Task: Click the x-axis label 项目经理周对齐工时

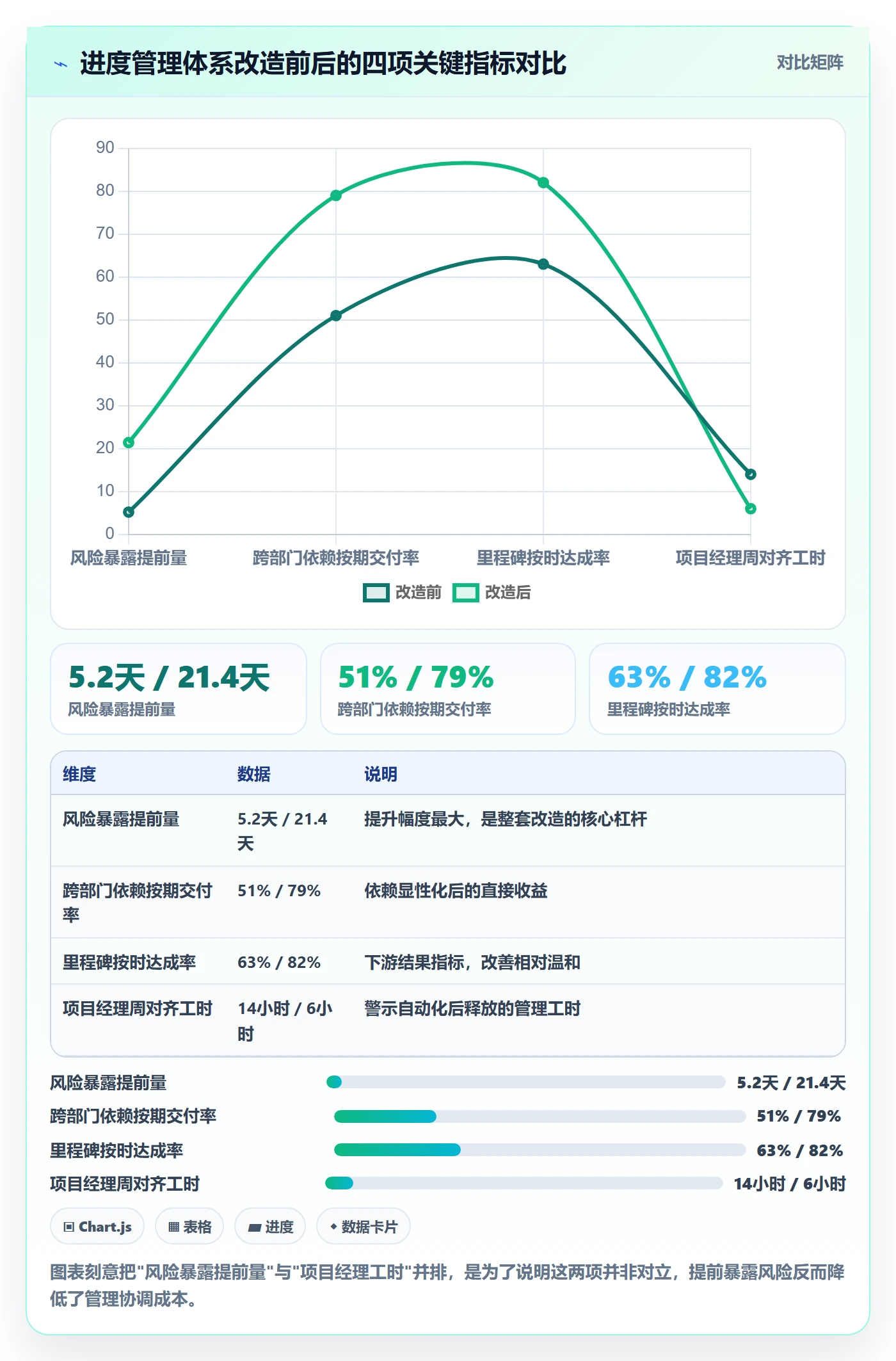Action: click(x=751, y=558)
